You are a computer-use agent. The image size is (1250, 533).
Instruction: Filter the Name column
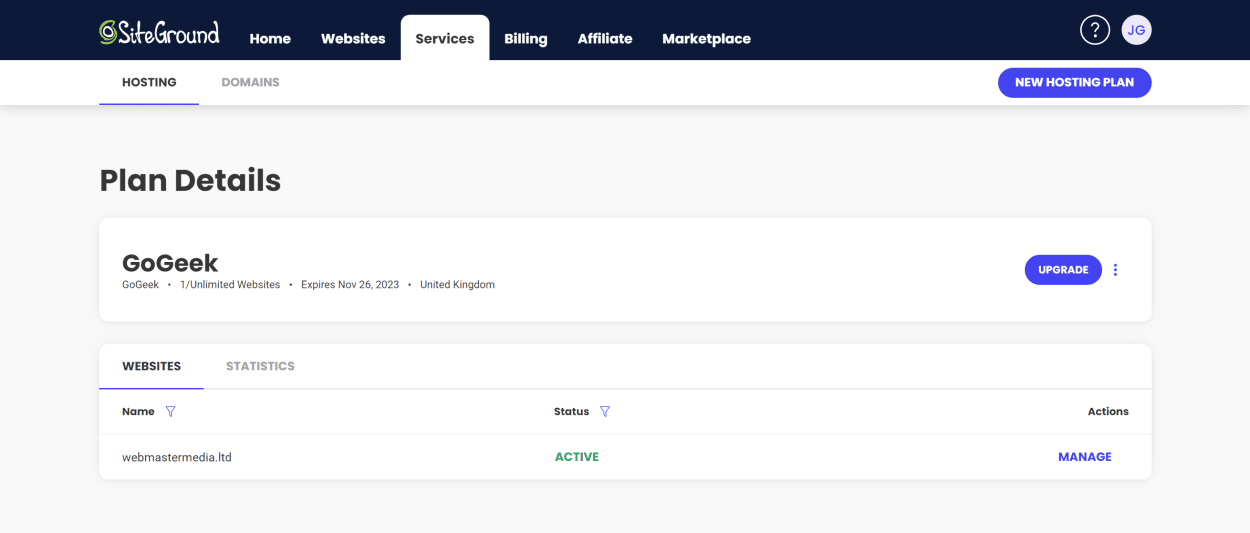[x=170, y=412]
